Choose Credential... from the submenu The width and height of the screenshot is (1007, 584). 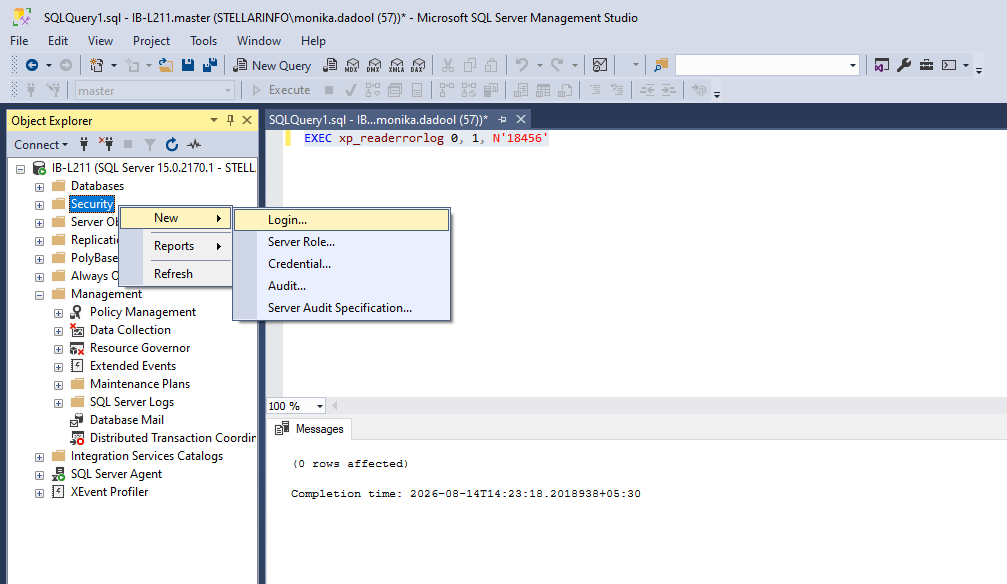(342, 264)
